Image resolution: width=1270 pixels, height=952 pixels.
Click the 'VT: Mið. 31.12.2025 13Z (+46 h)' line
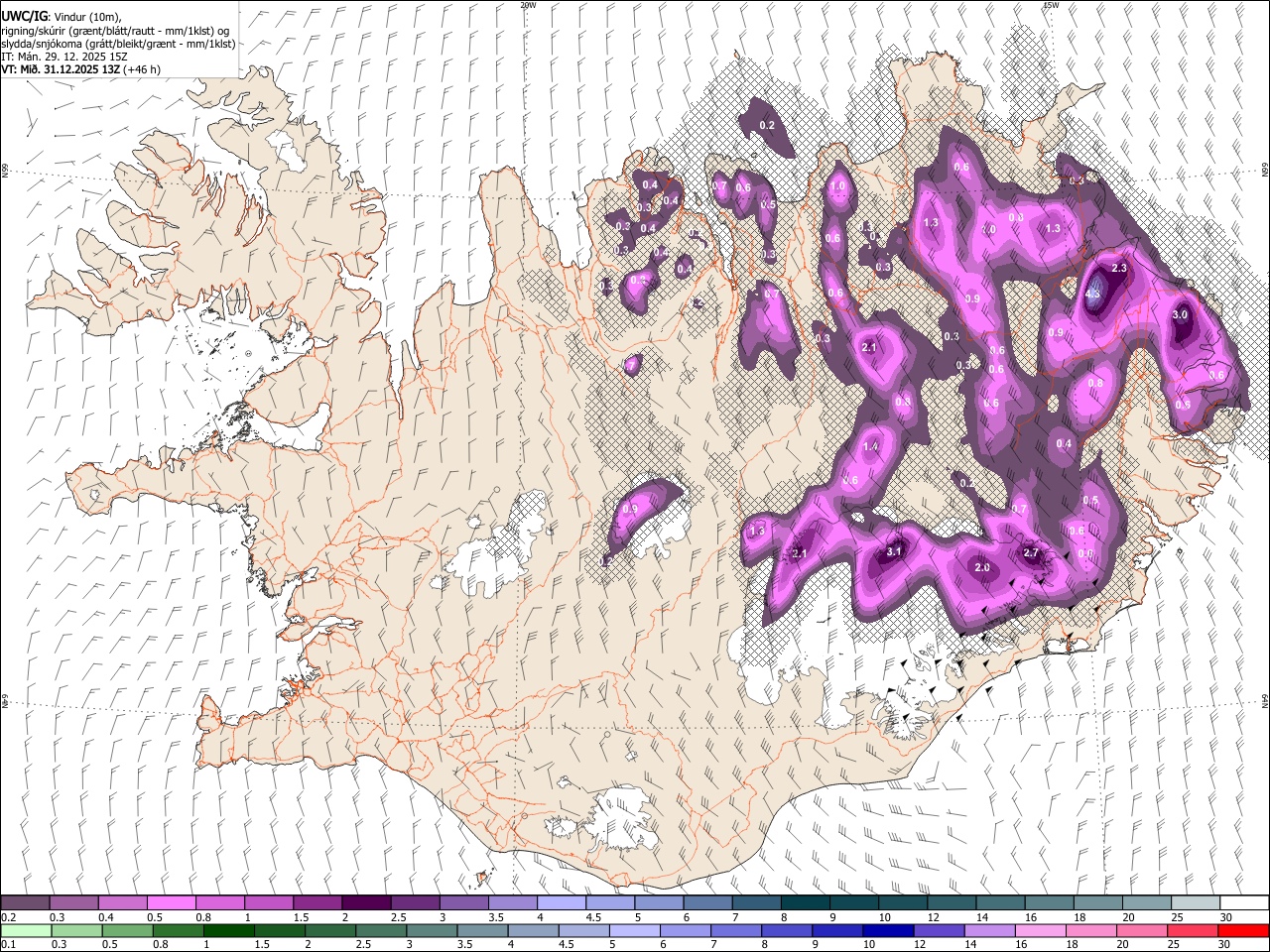coord(81,69)
